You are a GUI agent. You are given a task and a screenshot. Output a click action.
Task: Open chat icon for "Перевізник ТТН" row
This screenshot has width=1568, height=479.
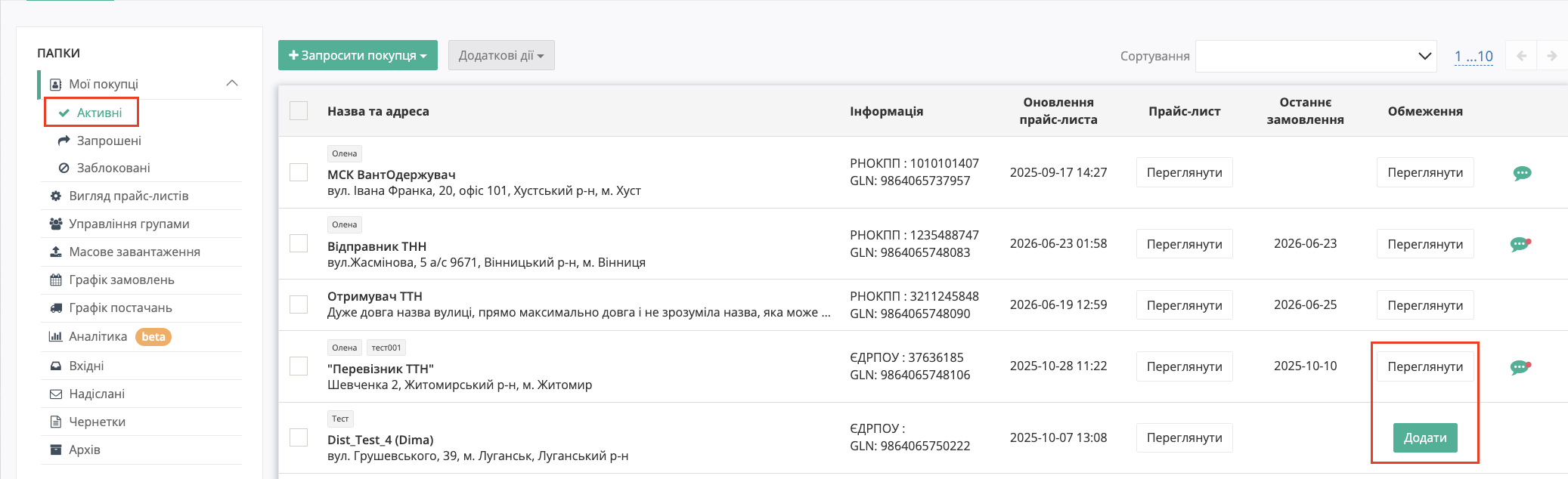[1520, 367]
